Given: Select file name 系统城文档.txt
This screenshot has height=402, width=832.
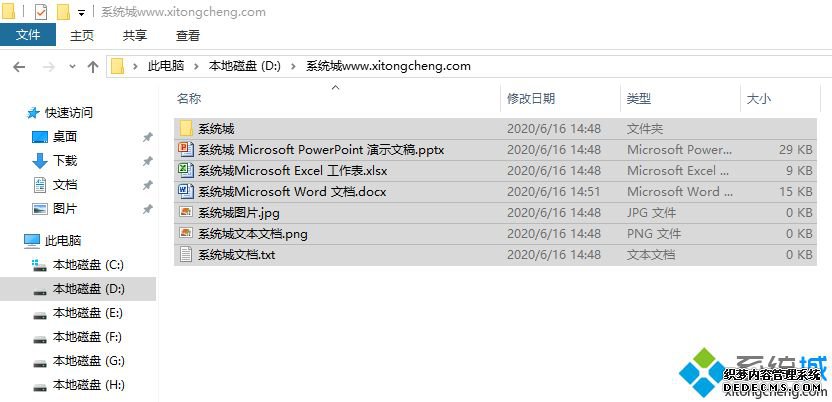Looking at the screenshot, I should click(x=237, y=255).
